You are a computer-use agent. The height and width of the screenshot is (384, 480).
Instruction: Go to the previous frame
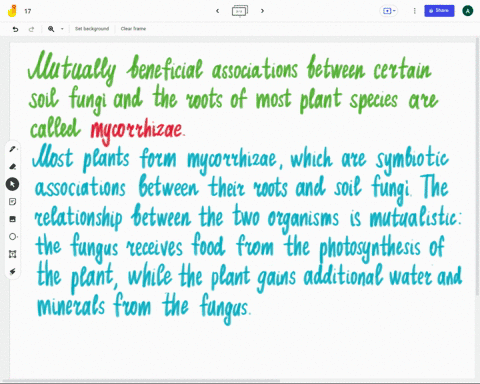pos(218,11)
